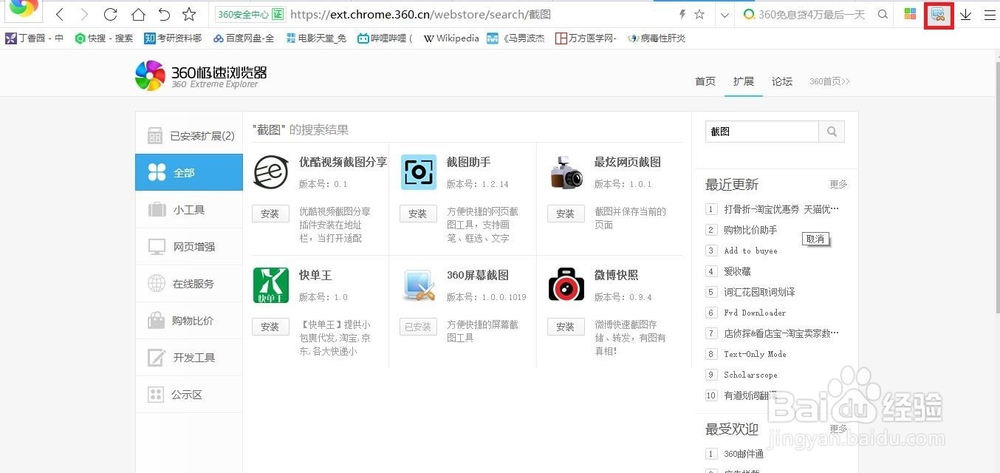Open 已安装扩展(2) in sidebar
The image size is (1000, 473).
[189, 136]
